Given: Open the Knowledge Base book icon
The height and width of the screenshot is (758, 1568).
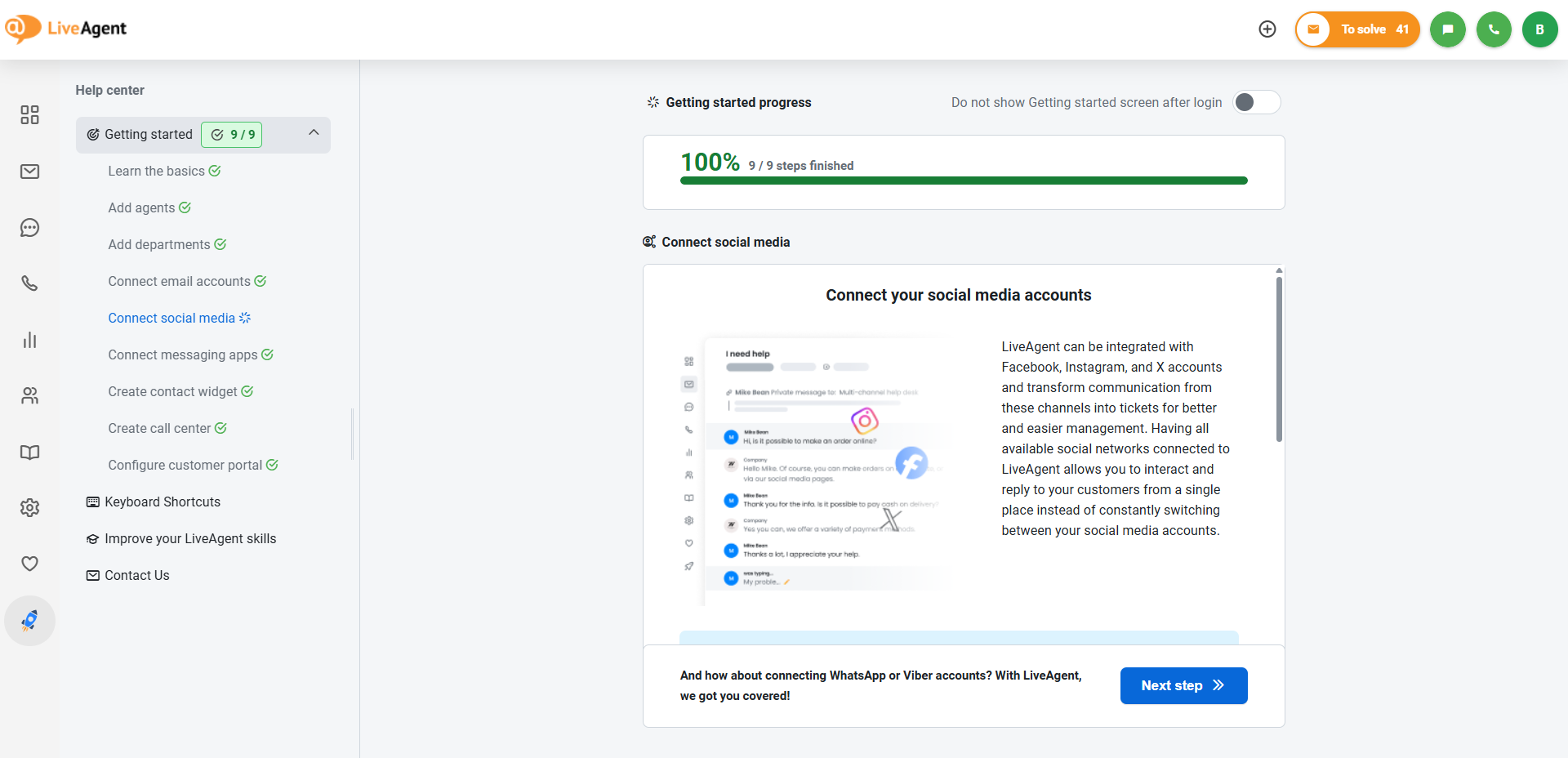Looking at the screenshot, I should click(x=29, y=452).
